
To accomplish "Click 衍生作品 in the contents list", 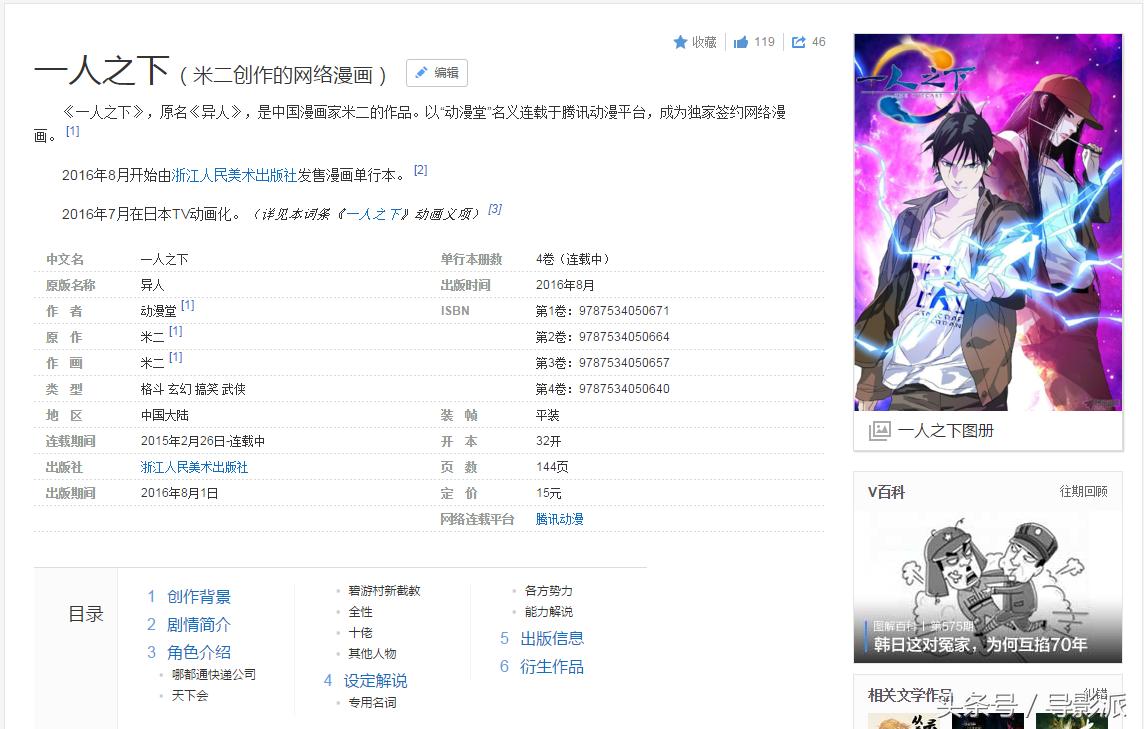I will (552, 666).
